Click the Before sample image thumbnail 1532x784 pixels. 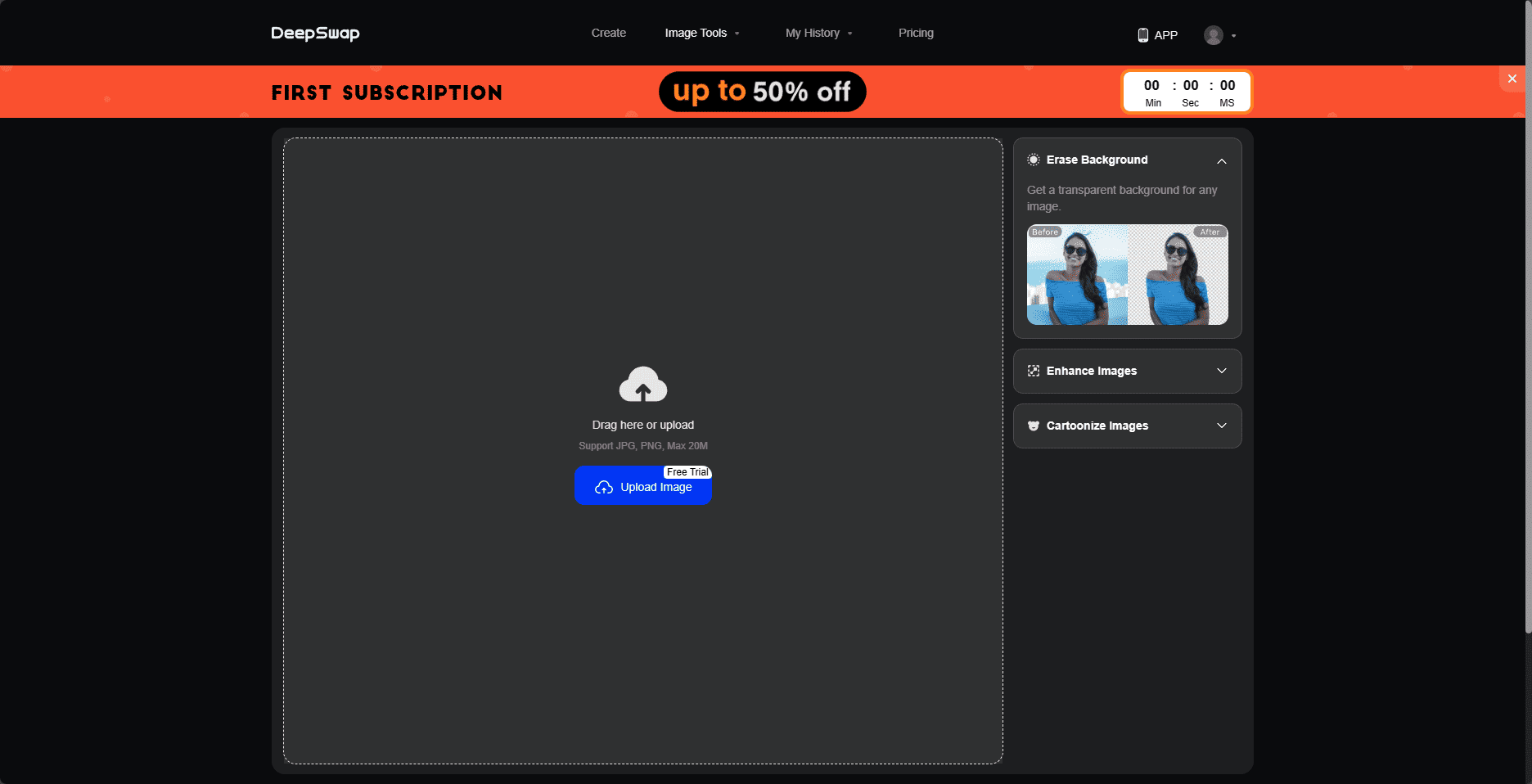coord(1077,275)
